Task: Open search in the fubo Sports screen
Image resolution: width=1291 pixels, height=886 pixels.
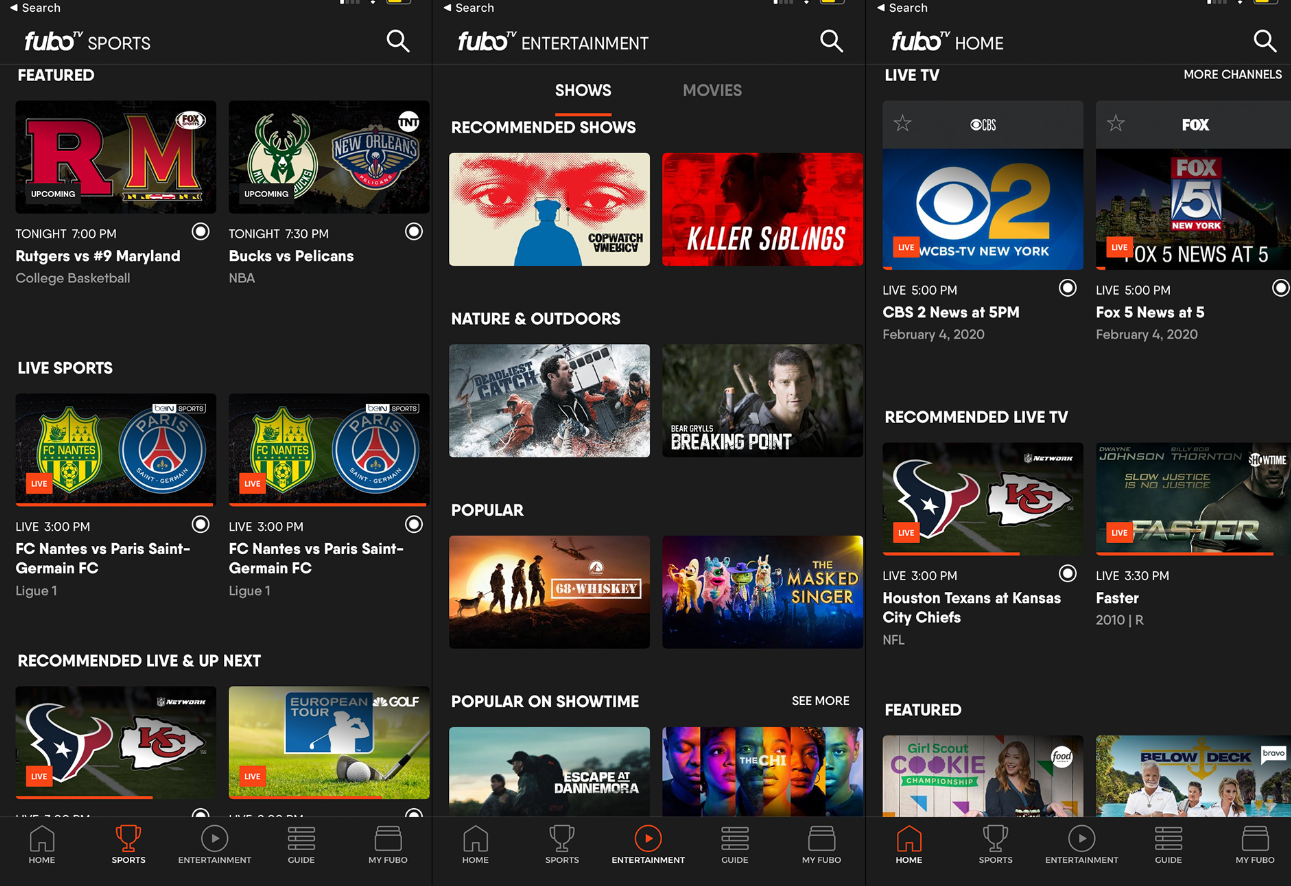Action: pos(398,41)
